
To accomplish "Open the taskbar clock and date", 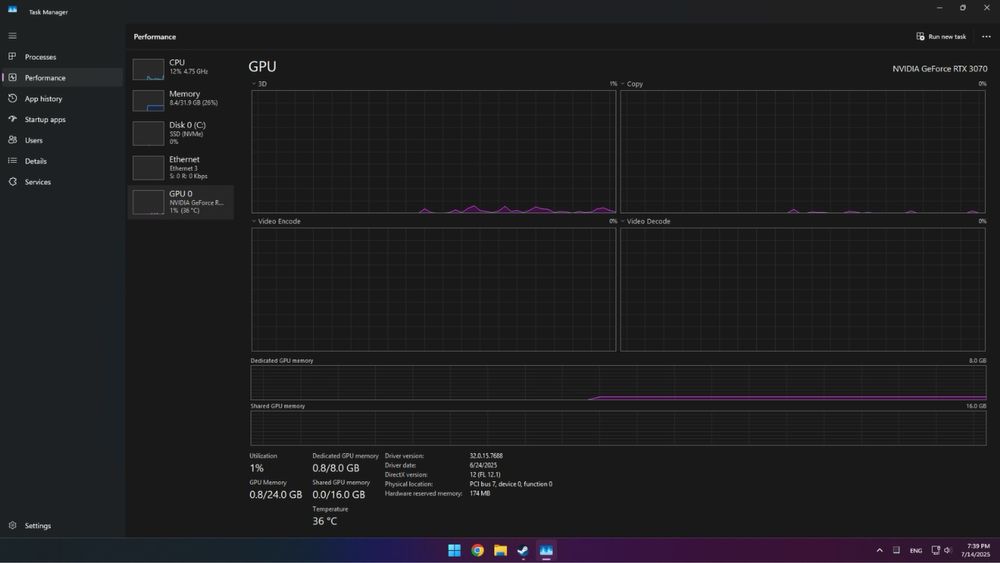I will point(976,550).
